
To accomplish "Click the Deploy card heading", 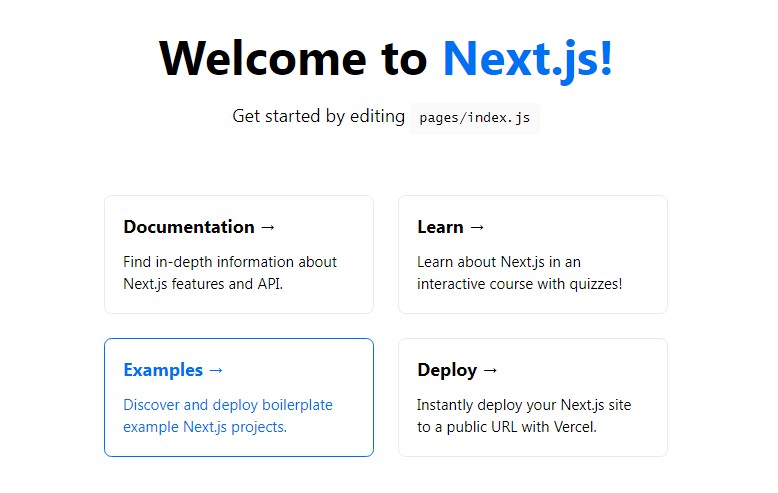I will 447,370.
